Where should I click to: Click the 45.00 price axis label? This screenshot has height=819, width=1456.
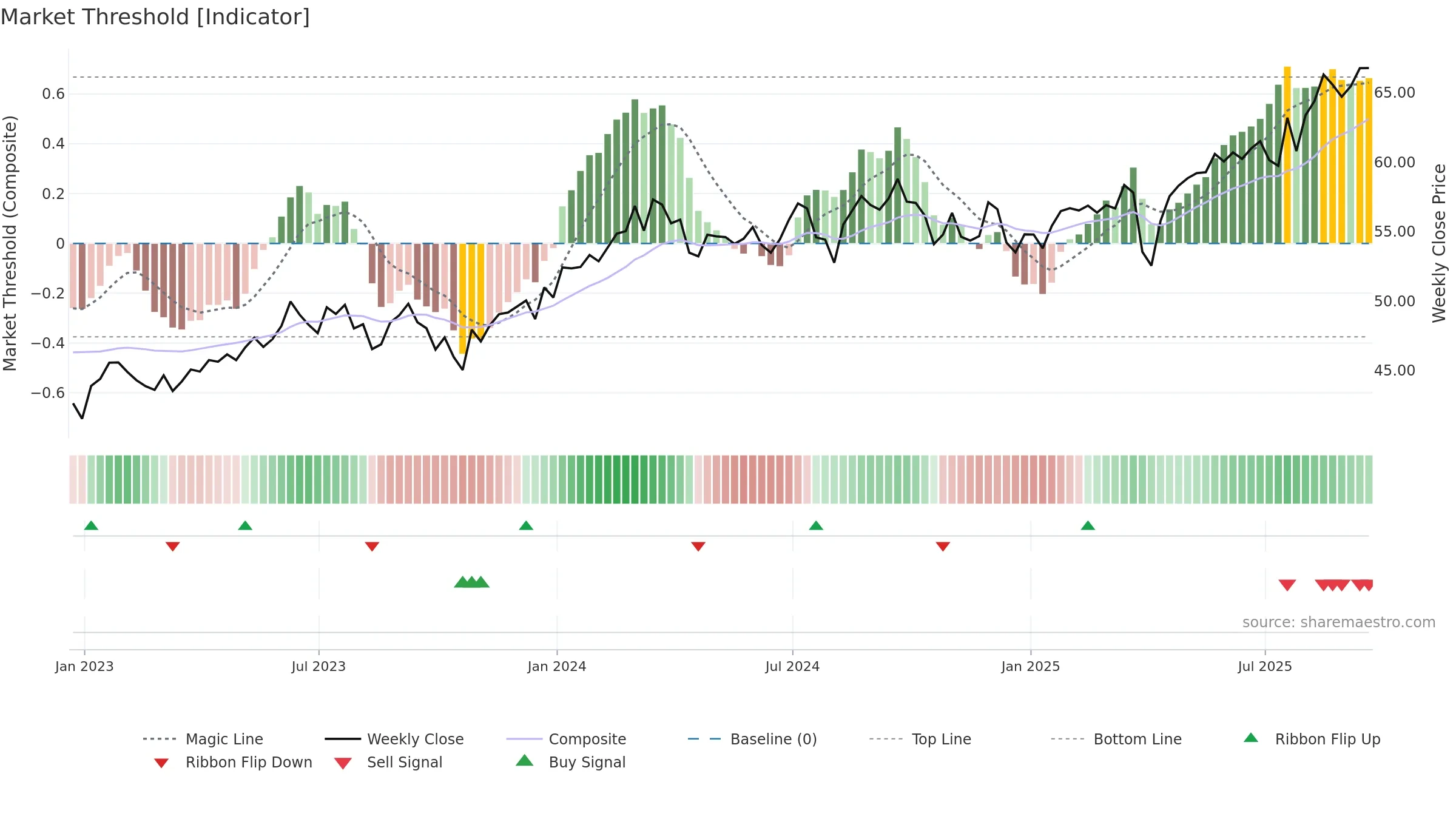tap(1395, 371)
